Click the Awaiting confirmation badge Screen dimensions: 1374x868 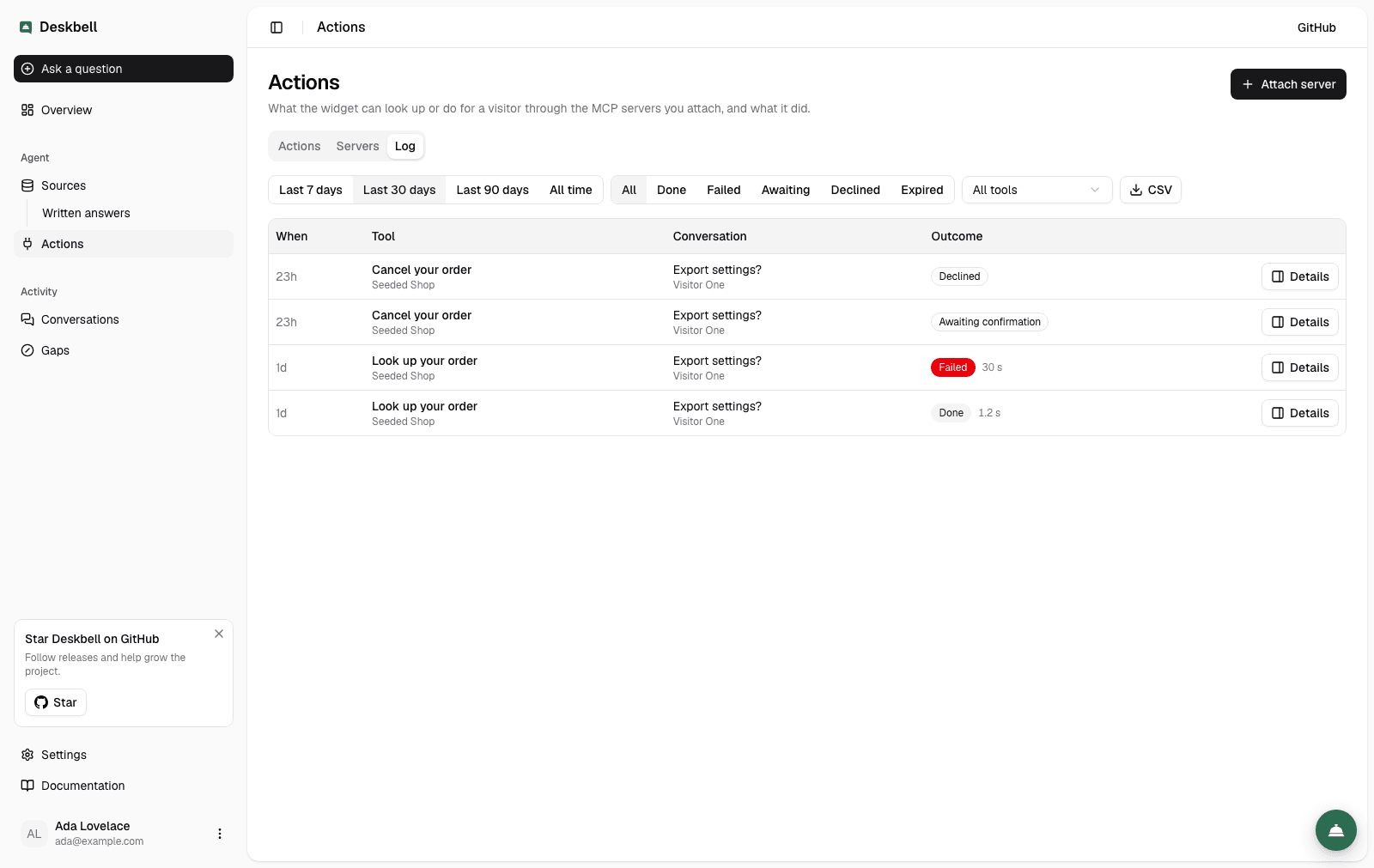click(989, 322)
